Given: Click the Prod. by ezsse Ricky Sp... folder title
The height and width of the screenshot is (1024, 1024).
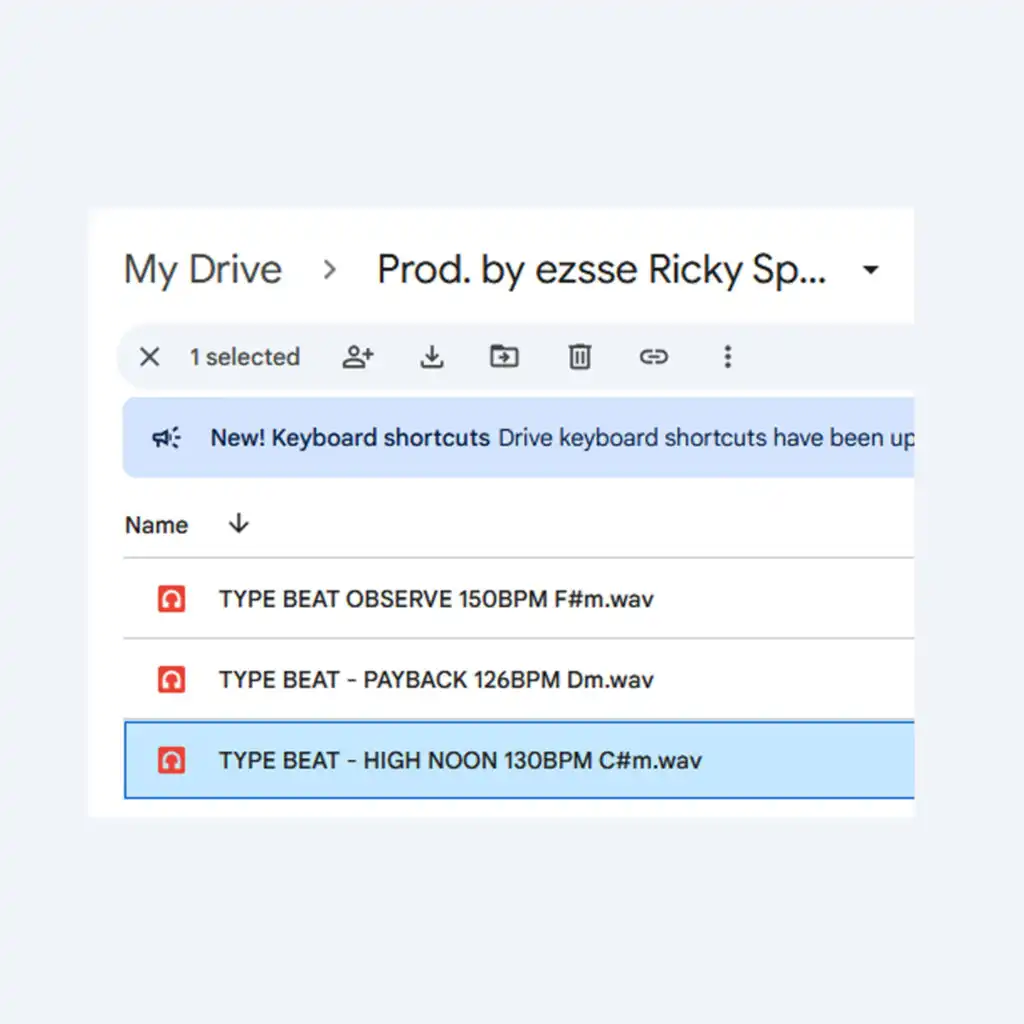Looking at the screenshot, I should coord(601,270).
